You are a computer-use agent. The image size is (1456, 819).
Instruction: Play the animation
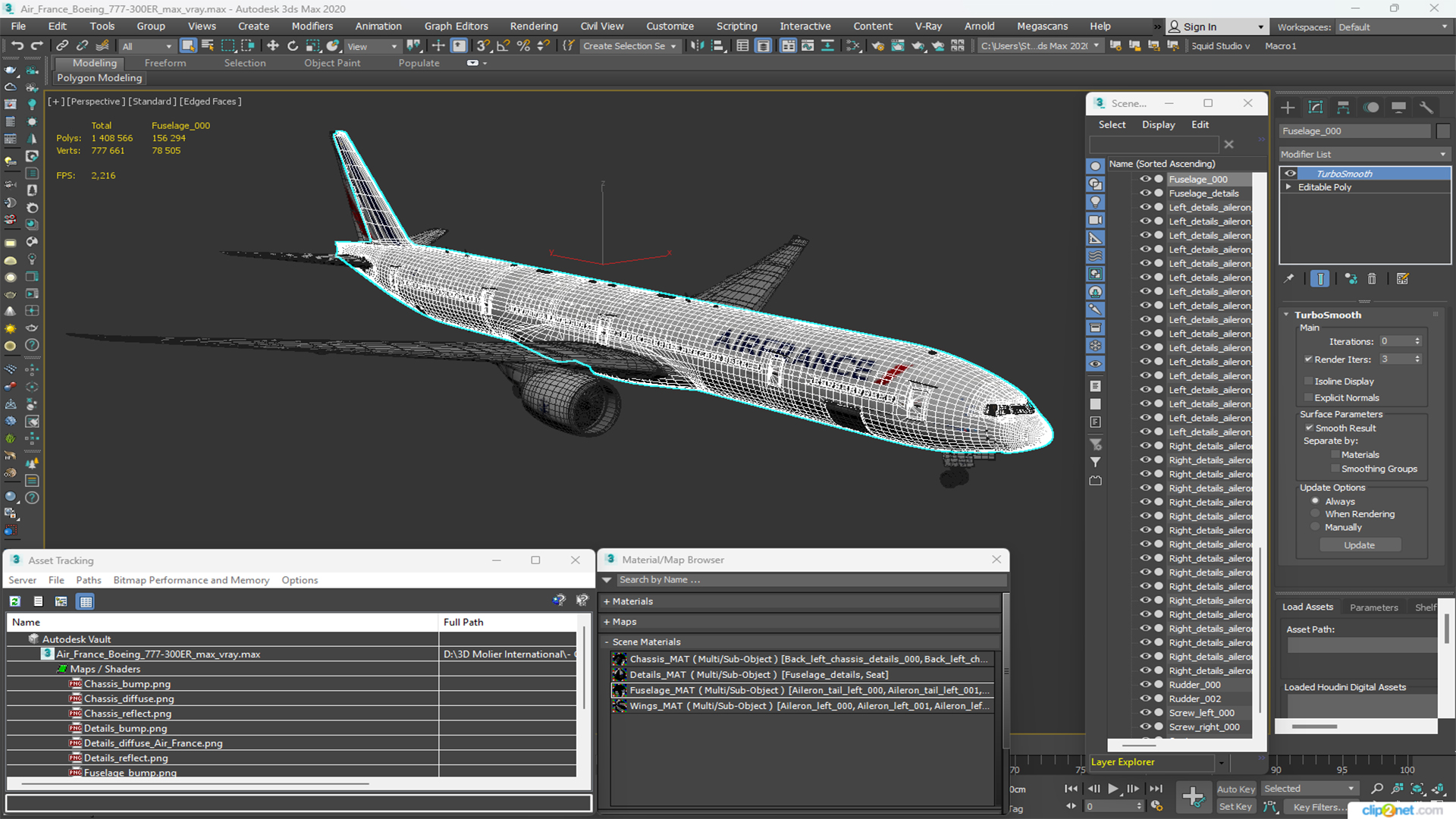tap(1112, 789)
